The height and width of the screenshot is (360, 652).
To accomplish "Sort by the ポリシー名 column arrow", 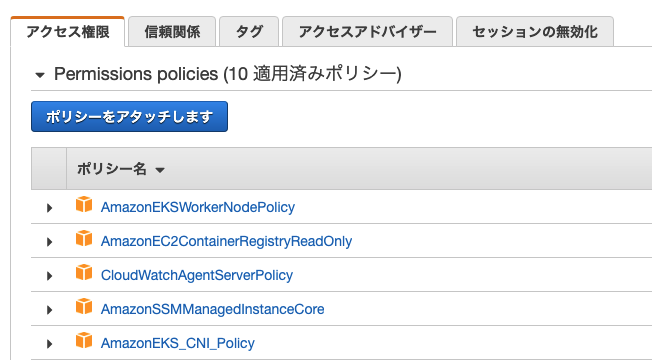I will (x=160, y=170).
